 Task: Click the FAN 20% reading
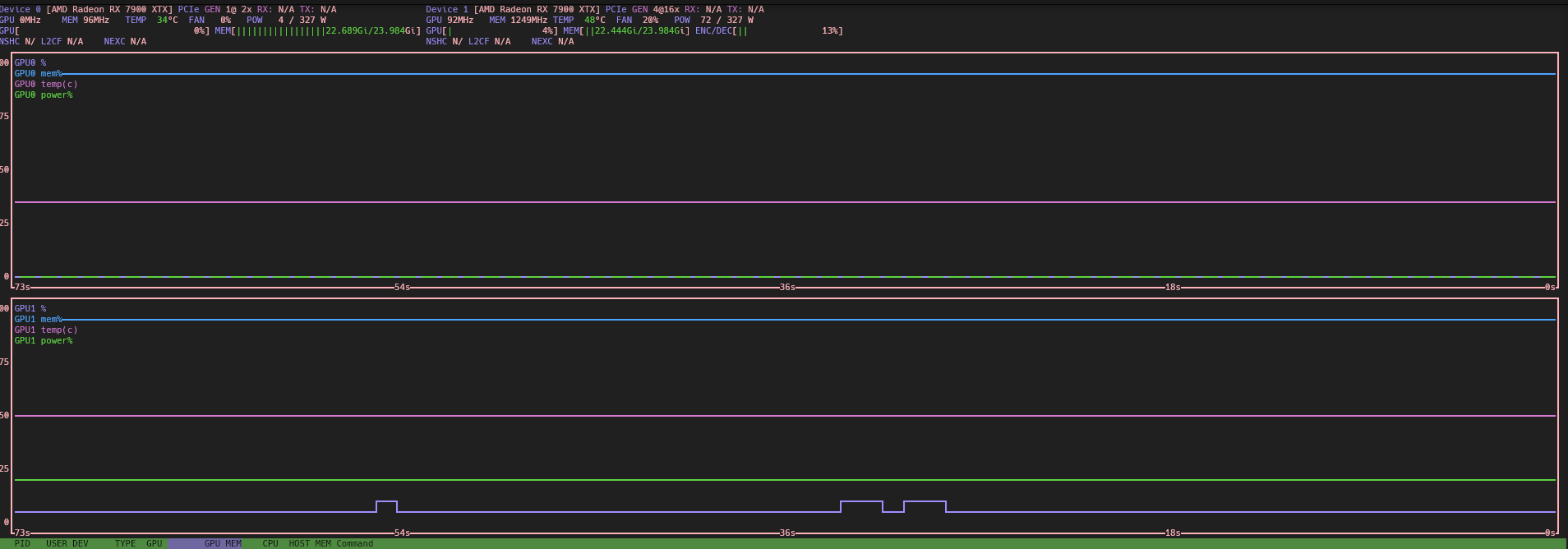tap(638, 20)
